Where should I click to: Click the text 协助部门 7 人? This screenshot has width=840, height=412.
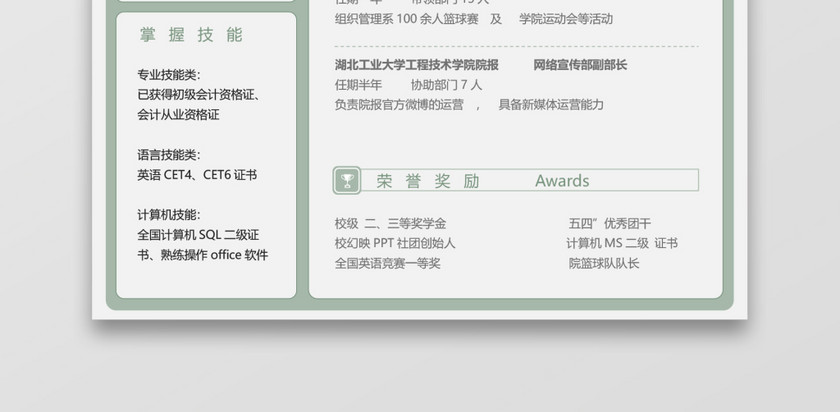[446, 85]
